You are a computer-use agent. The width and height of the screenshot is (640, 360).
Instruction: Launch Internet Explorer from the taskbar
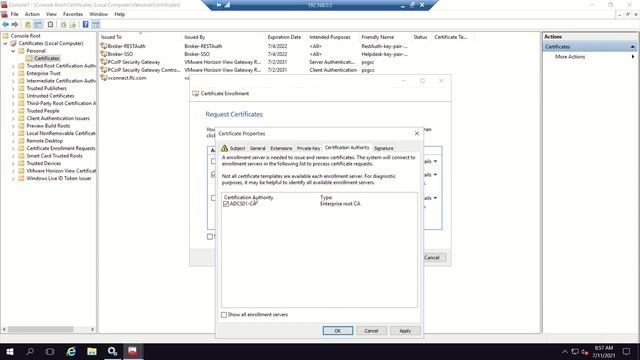[71, 351]
